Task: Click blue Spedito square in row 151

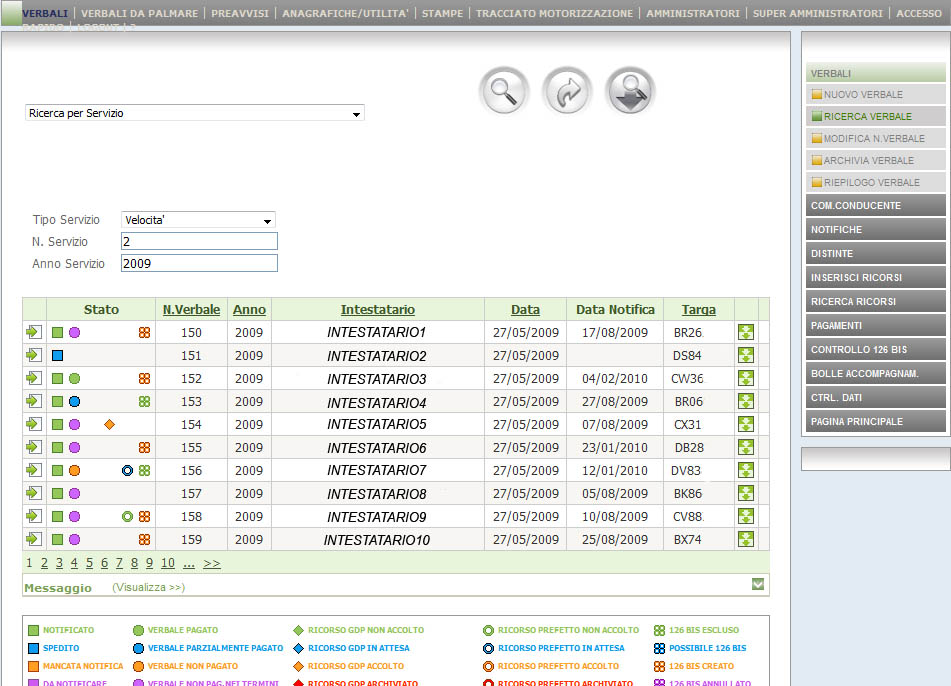Action: [x=58, y=355]
